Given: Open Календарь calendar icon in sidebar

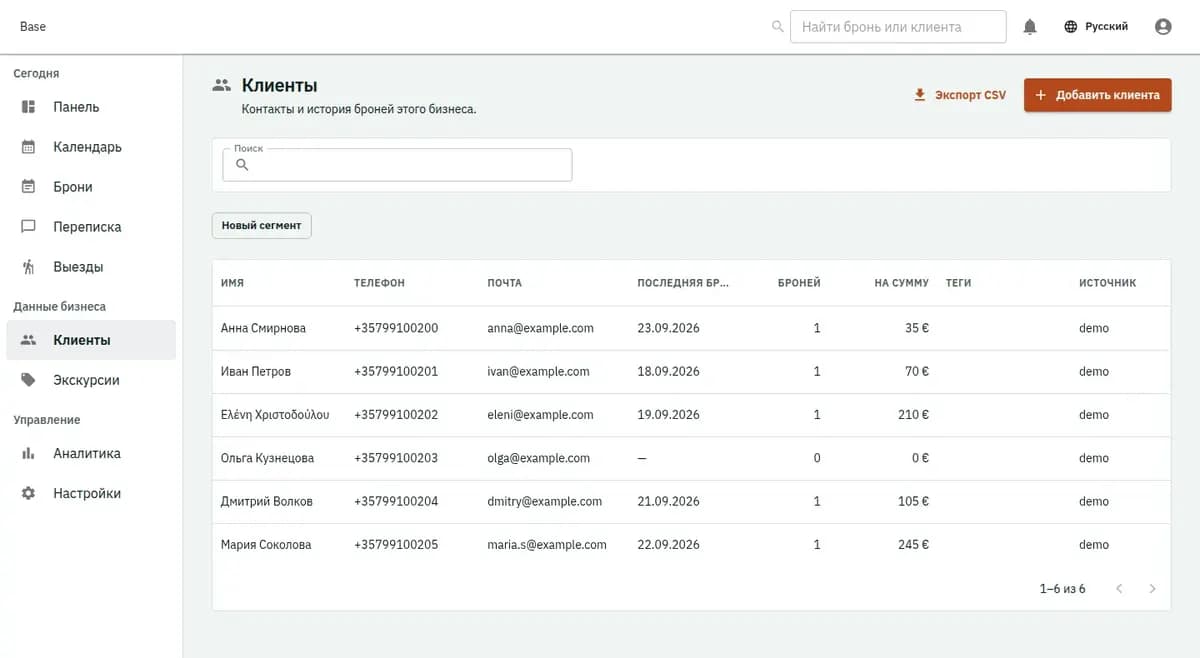Looking at the screenshot, I should coord(29,147).
